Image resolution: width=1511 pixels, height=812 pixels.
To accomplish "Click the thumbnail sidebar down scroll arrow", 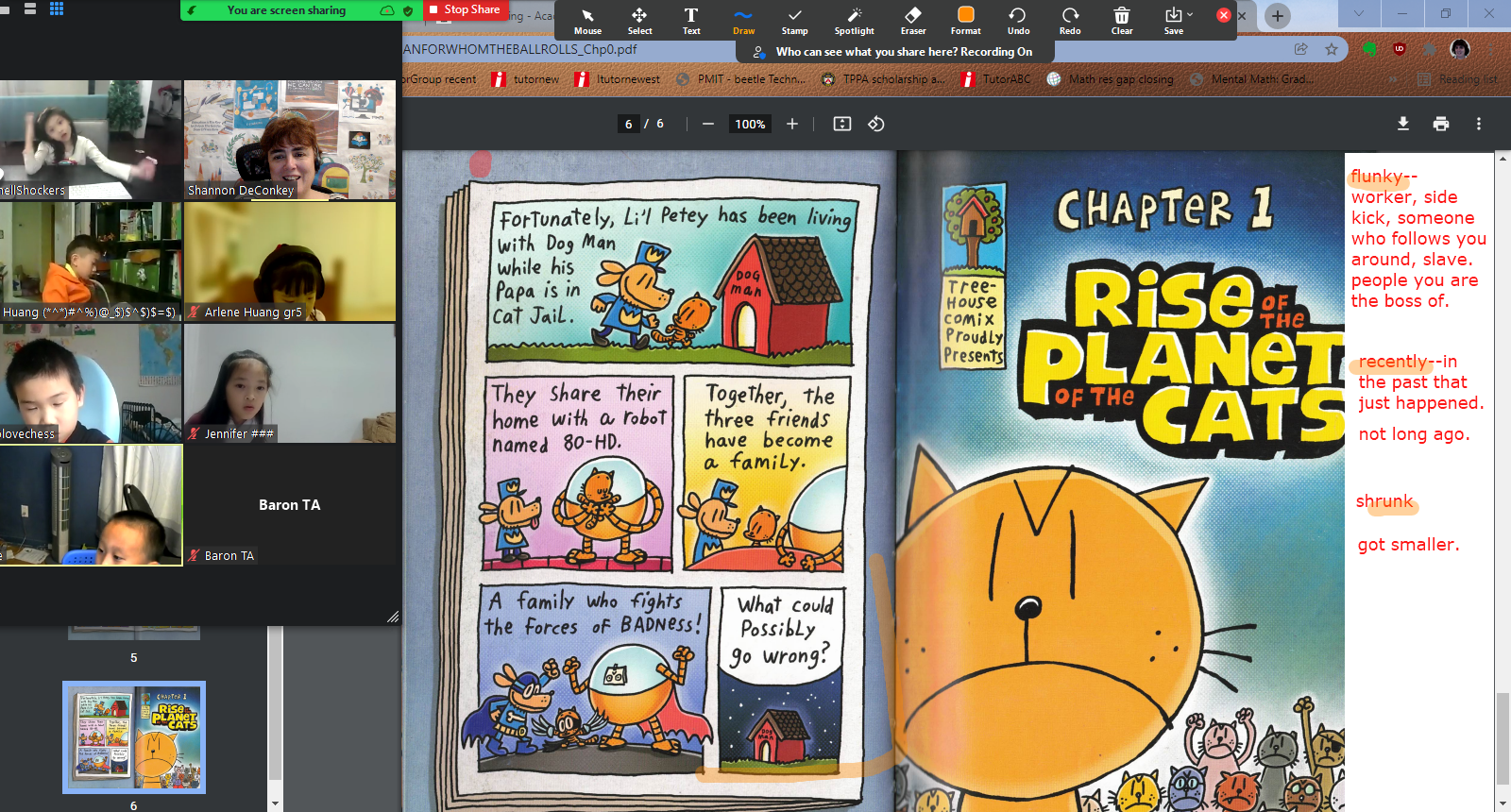I will coord(275,804).
